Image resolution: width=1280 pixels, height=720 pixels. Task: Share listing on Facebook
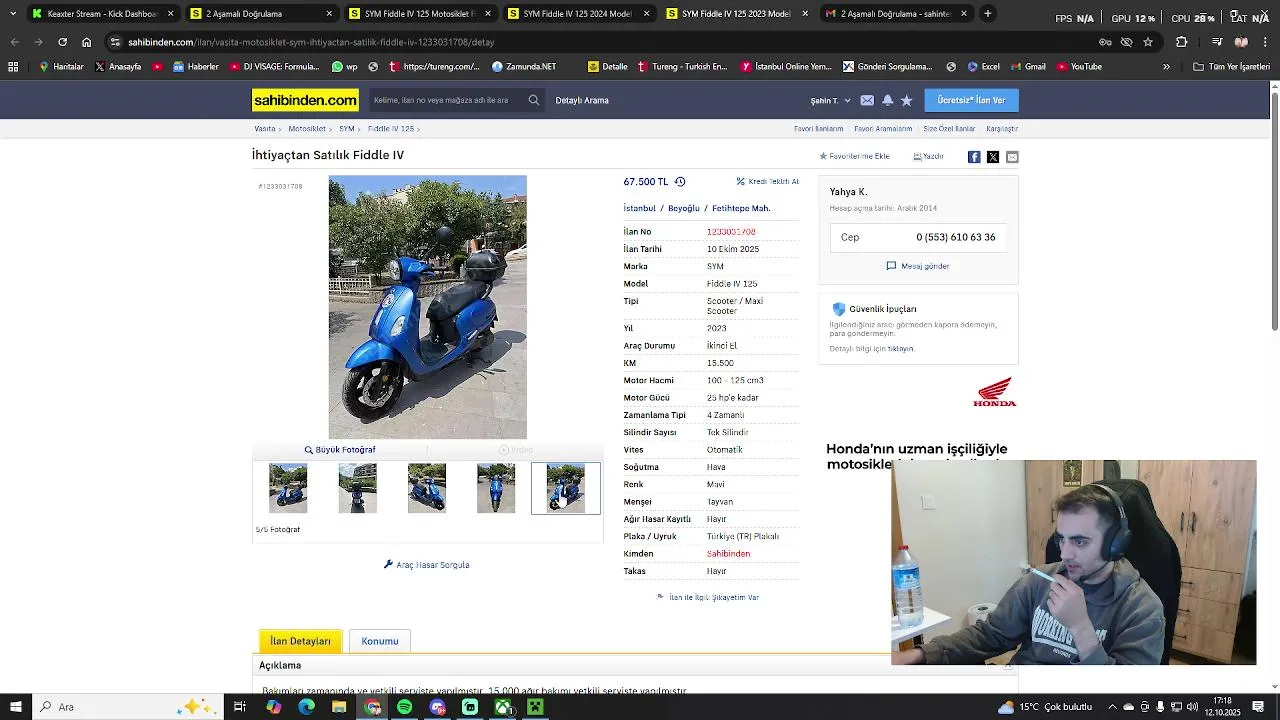pyautogui.click(x=974, y=157)
